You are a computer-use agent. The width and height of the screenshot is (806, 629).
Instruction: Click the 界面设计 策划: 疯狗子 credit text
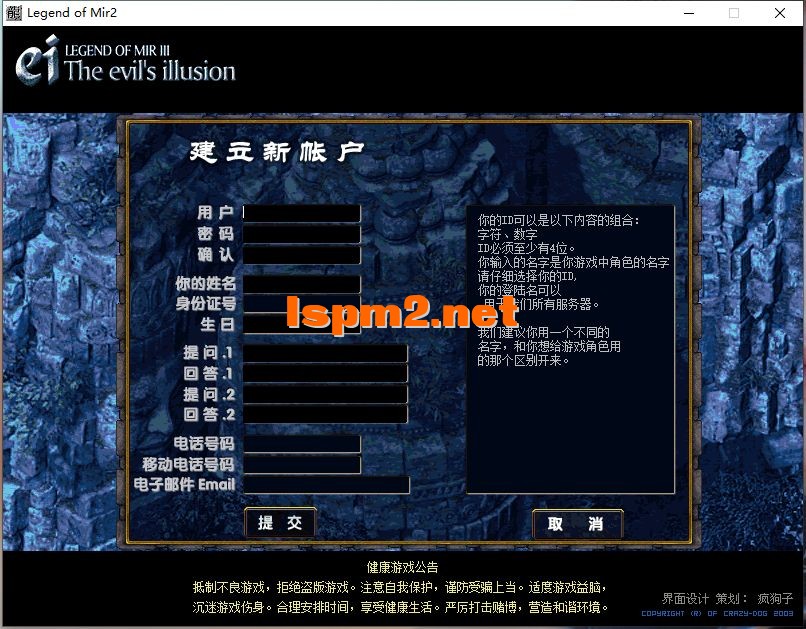pyautogui.click(x=727, y=599)
